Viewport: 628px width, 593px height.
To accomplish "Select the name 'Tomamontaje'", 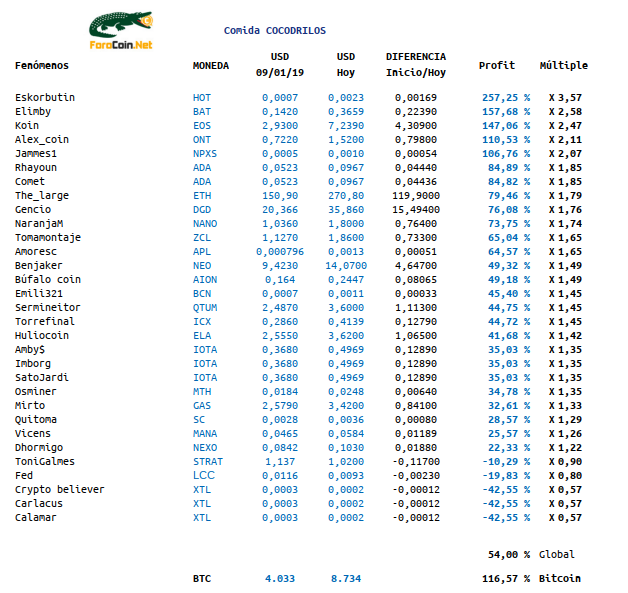I will pyautogui.click(x=48, y=238).
